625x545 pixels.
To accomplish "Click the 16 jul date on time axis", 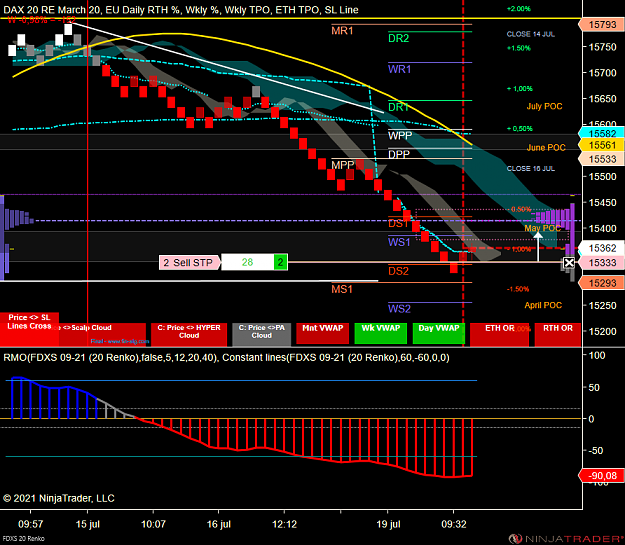I will 218,524.
